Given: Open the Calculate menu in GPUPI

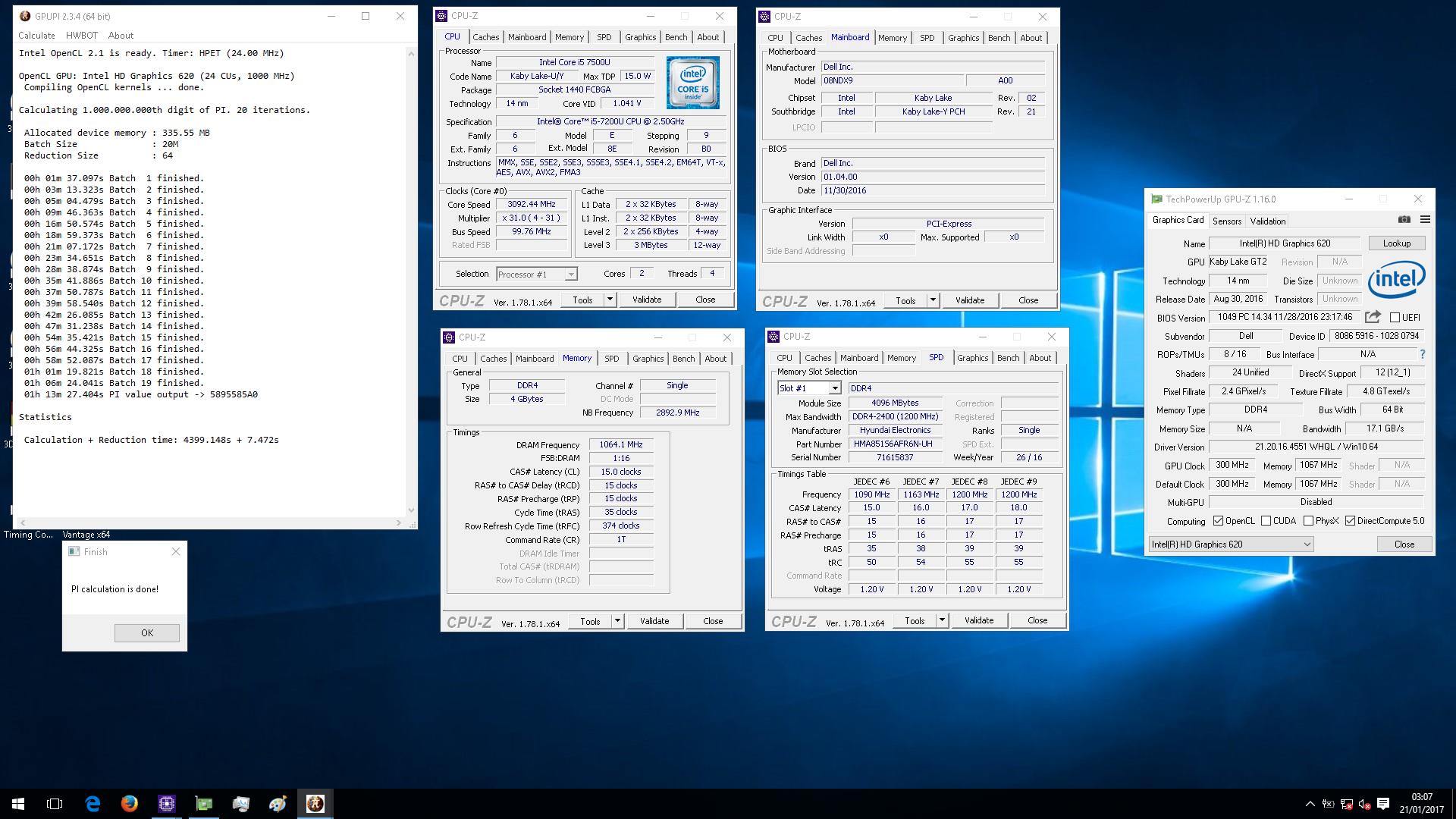Looking at the screenshot, I should coord(36,36).
